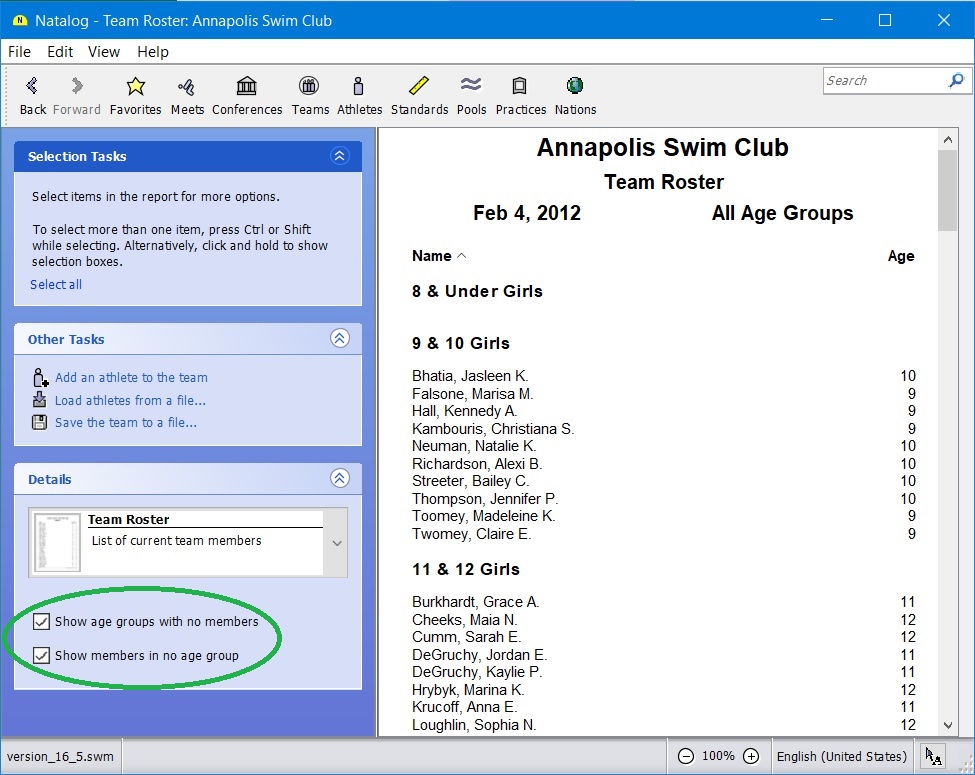Open the File menu
Screen dimensions: 975x775
click(19, 52)
